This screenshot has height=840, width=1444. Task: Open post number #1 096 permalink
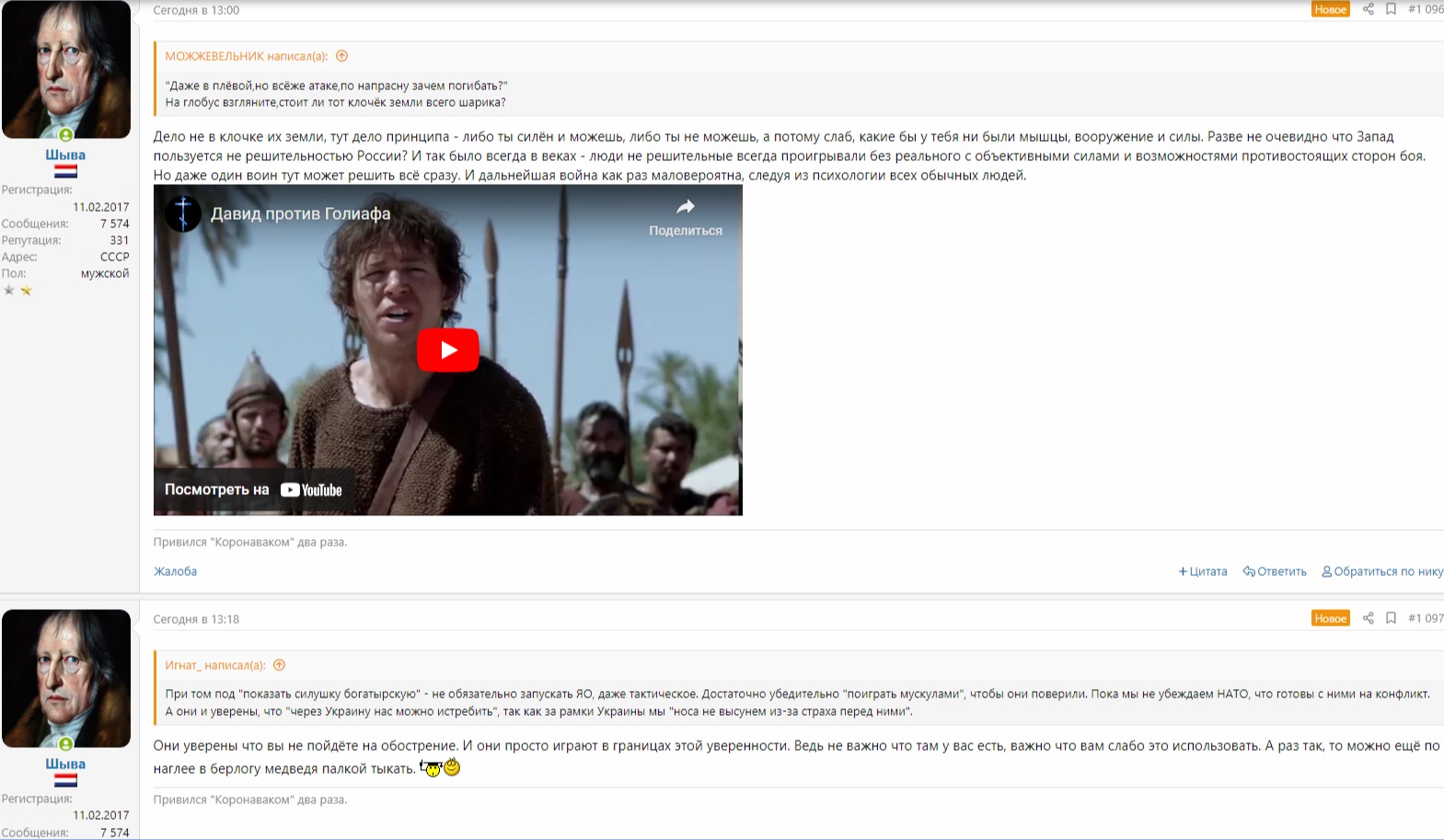[x=1426, y=9]
